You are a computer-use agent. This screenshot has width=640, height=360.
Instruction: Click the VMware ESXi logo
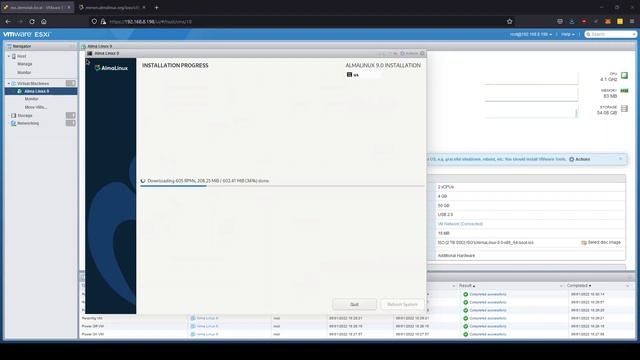pyautogui.click(x=27, y=34)
